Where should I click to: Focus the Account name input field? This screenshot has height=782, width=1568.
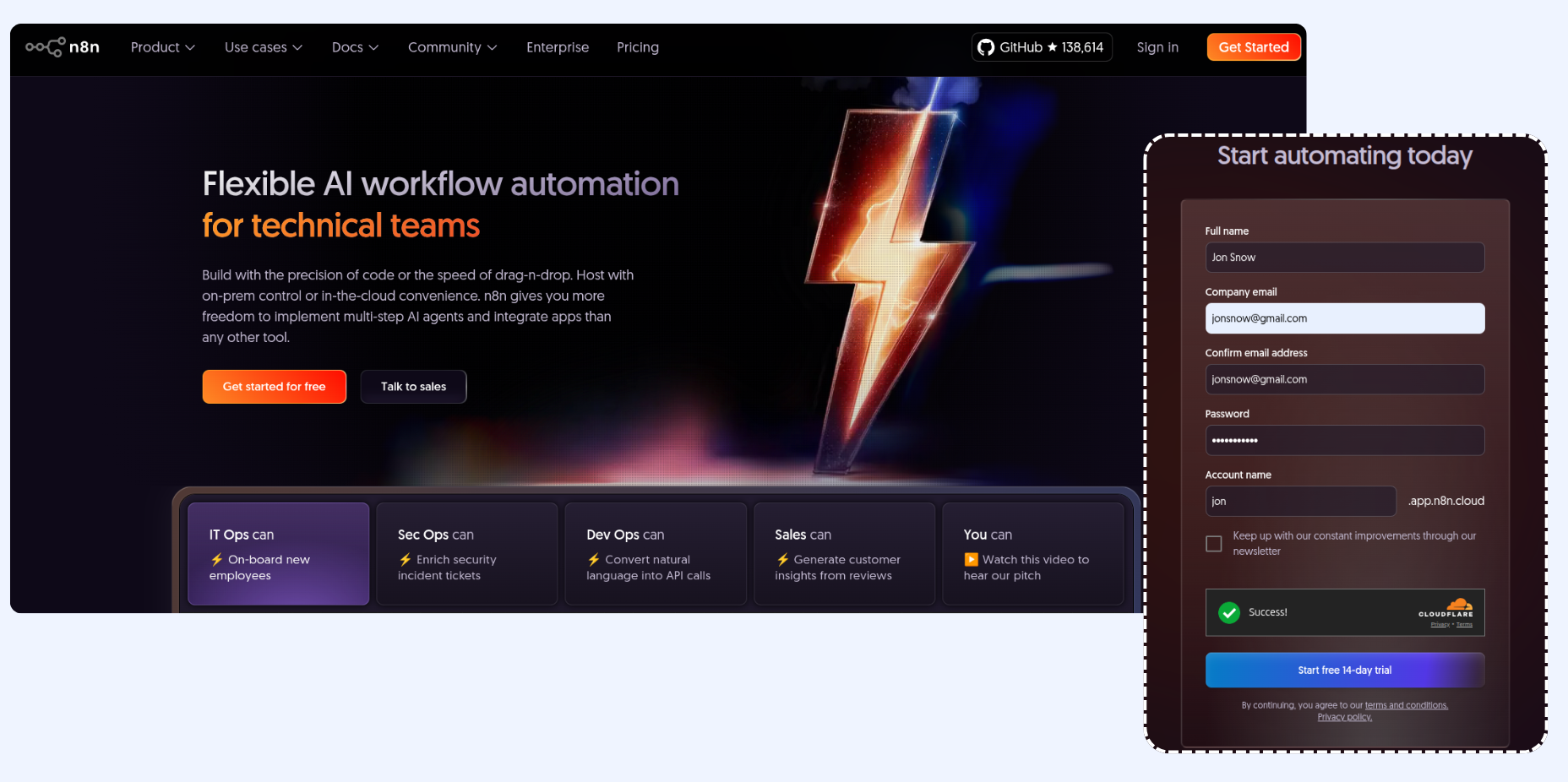[1301, 501]
